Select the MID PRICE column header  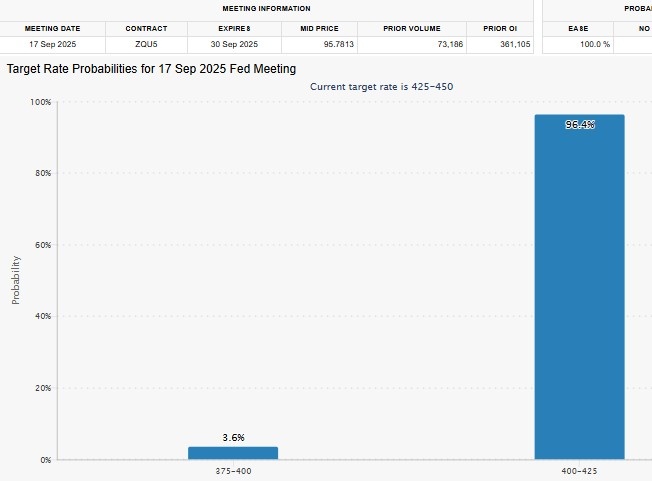(319, 29)
